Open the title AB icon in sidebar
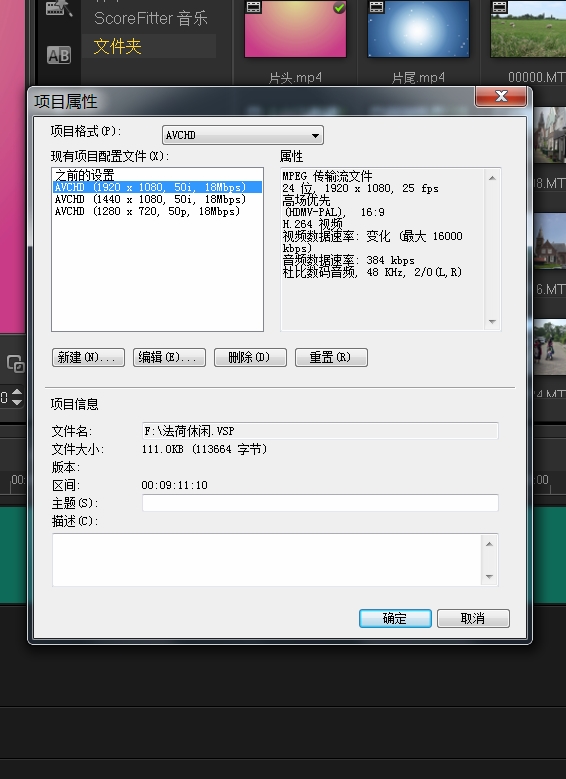Viewport: 566px width, 779px height. point(59,55)
